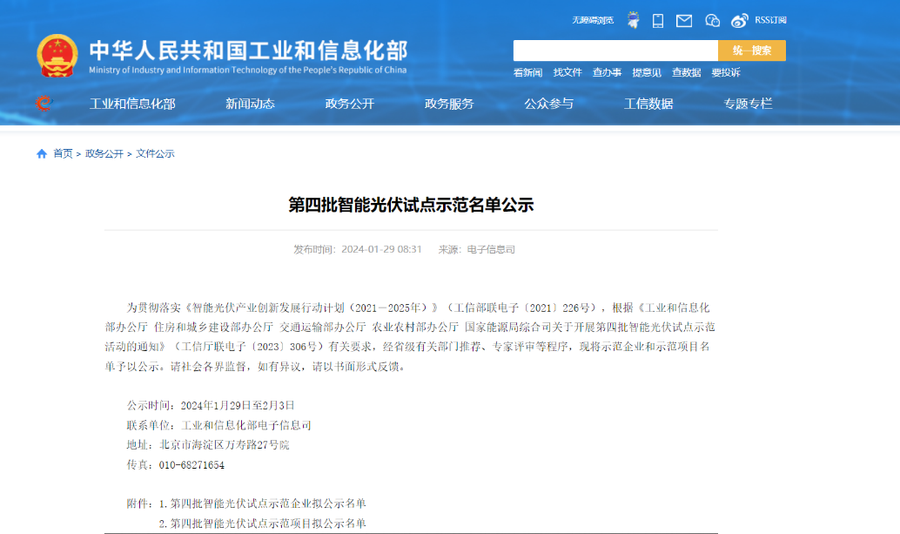This screenshot has height=534, width=900.
Task: Click the red MIIT swirl icon
Action: [43, 103]
